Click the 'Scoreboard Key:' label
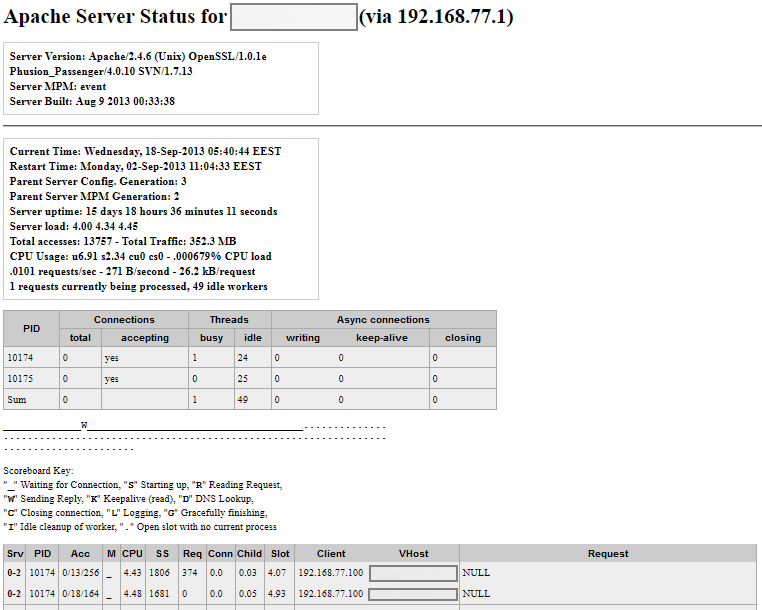 tap(38, 471)
